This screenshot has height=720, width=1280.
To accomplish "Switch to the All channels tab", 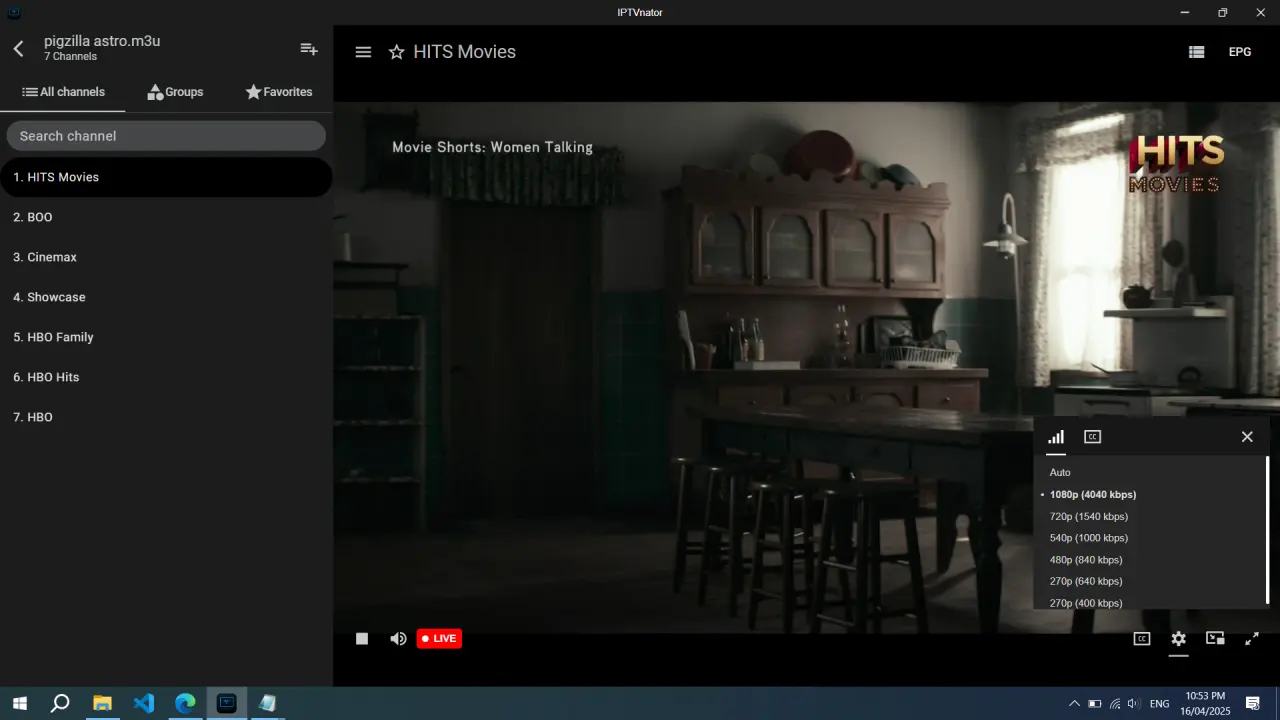I will pos(63,92).
